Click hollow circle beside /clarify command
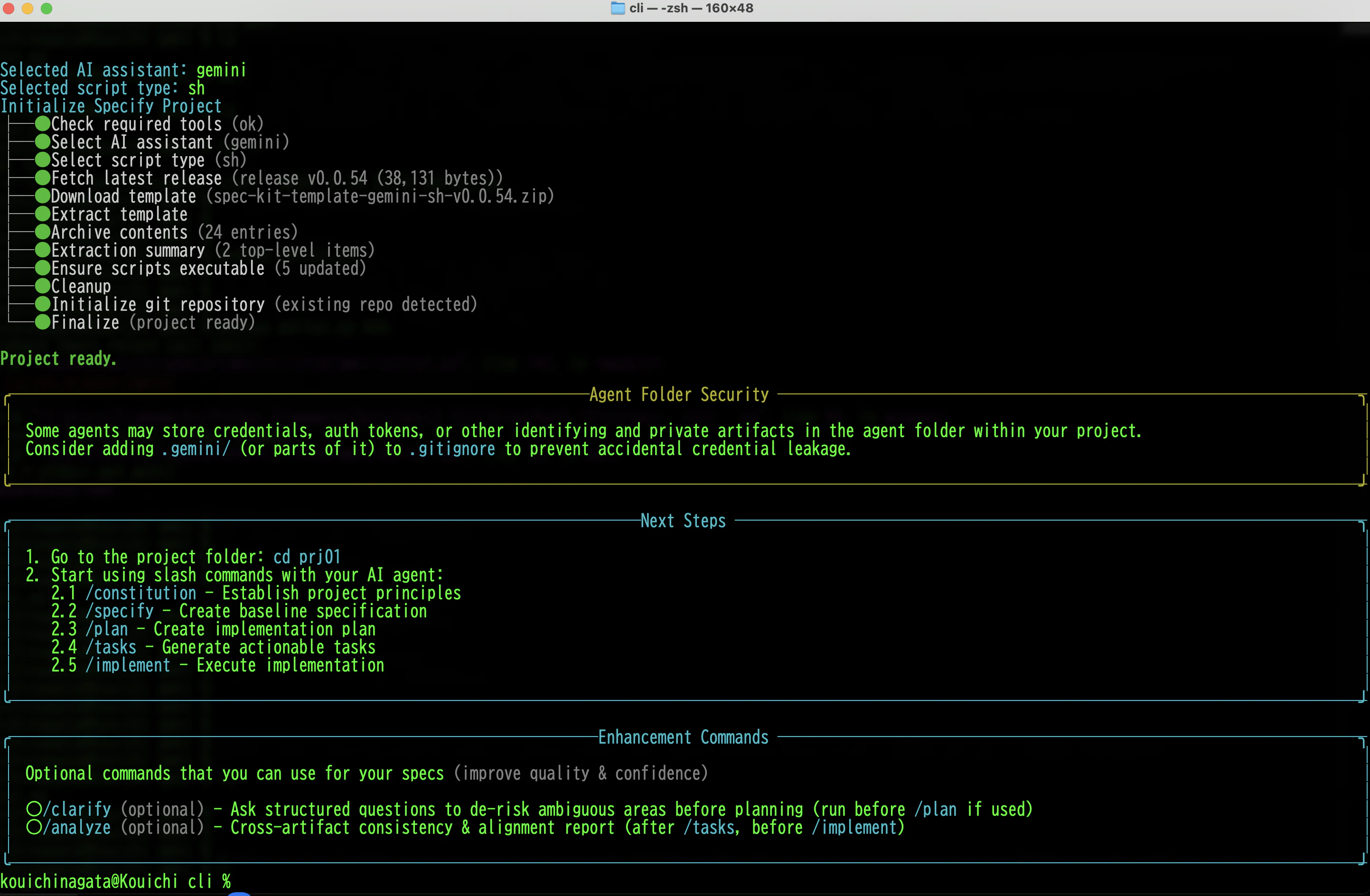Image resolution: width=1370 pixels, height=896 pixels. pyautogui.click(x=34, y=809)
